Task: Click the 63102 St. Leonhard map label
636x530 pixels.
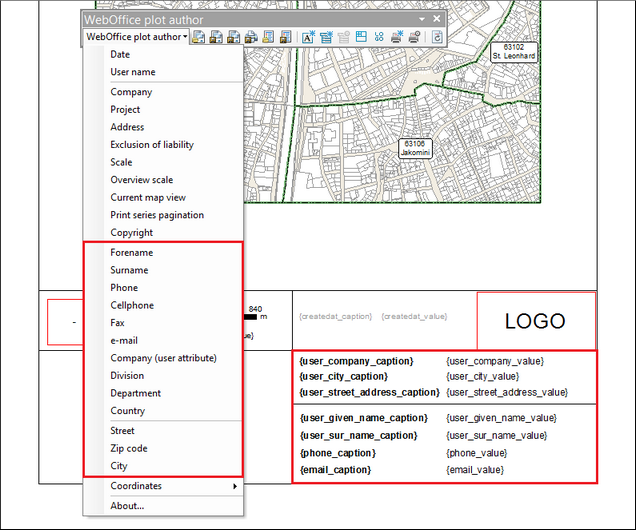Action: (514, 51)
